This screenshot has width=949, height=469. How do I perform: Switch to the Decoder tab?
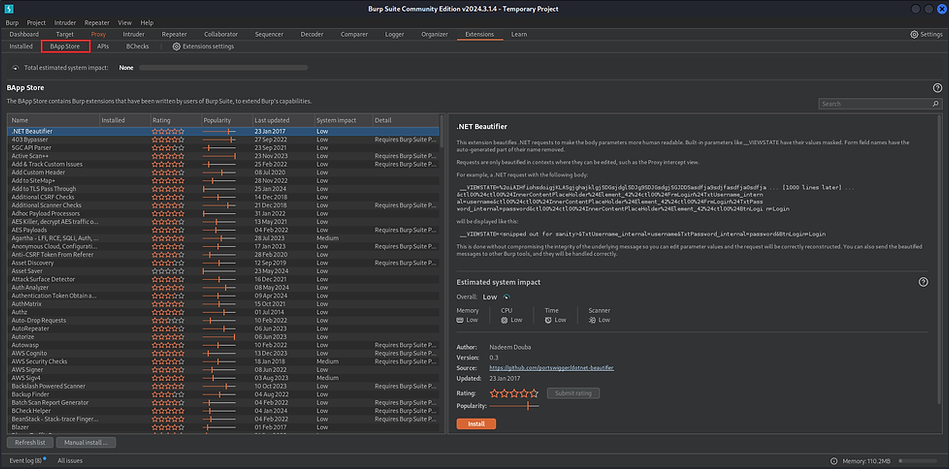[312, 34]
